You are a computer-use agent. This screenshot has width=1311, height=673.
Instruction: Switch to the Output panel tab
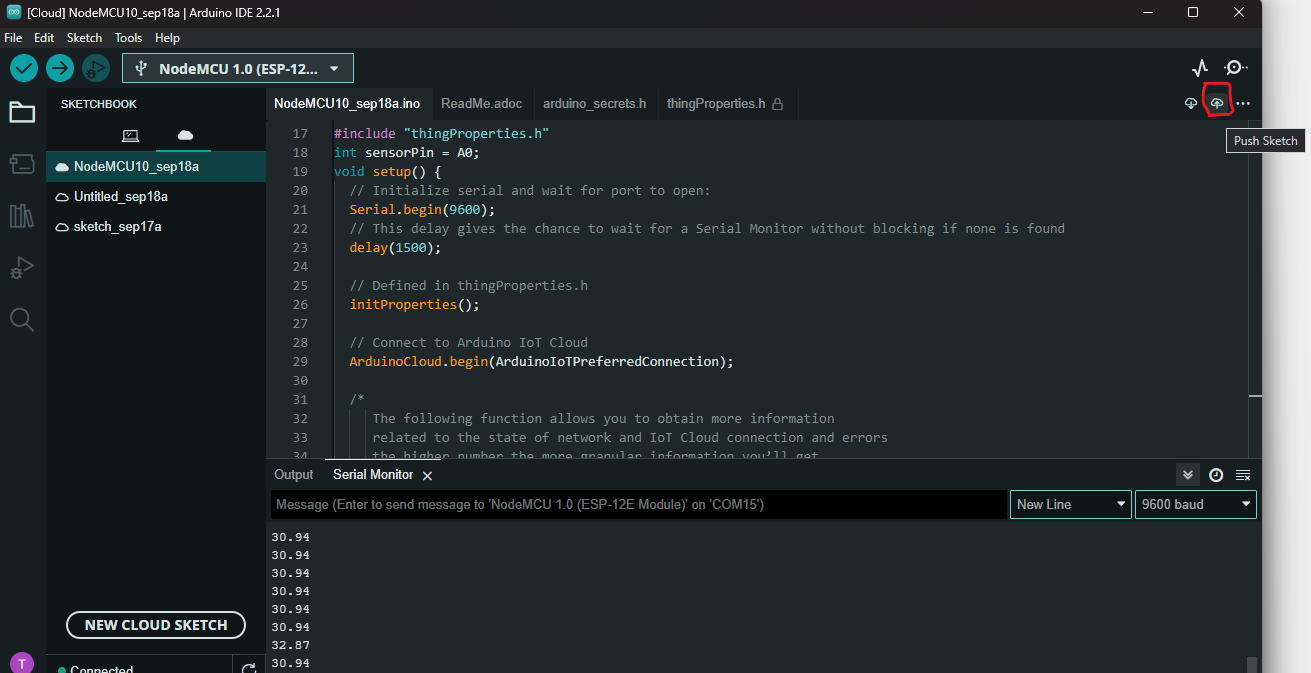[294, 475]
